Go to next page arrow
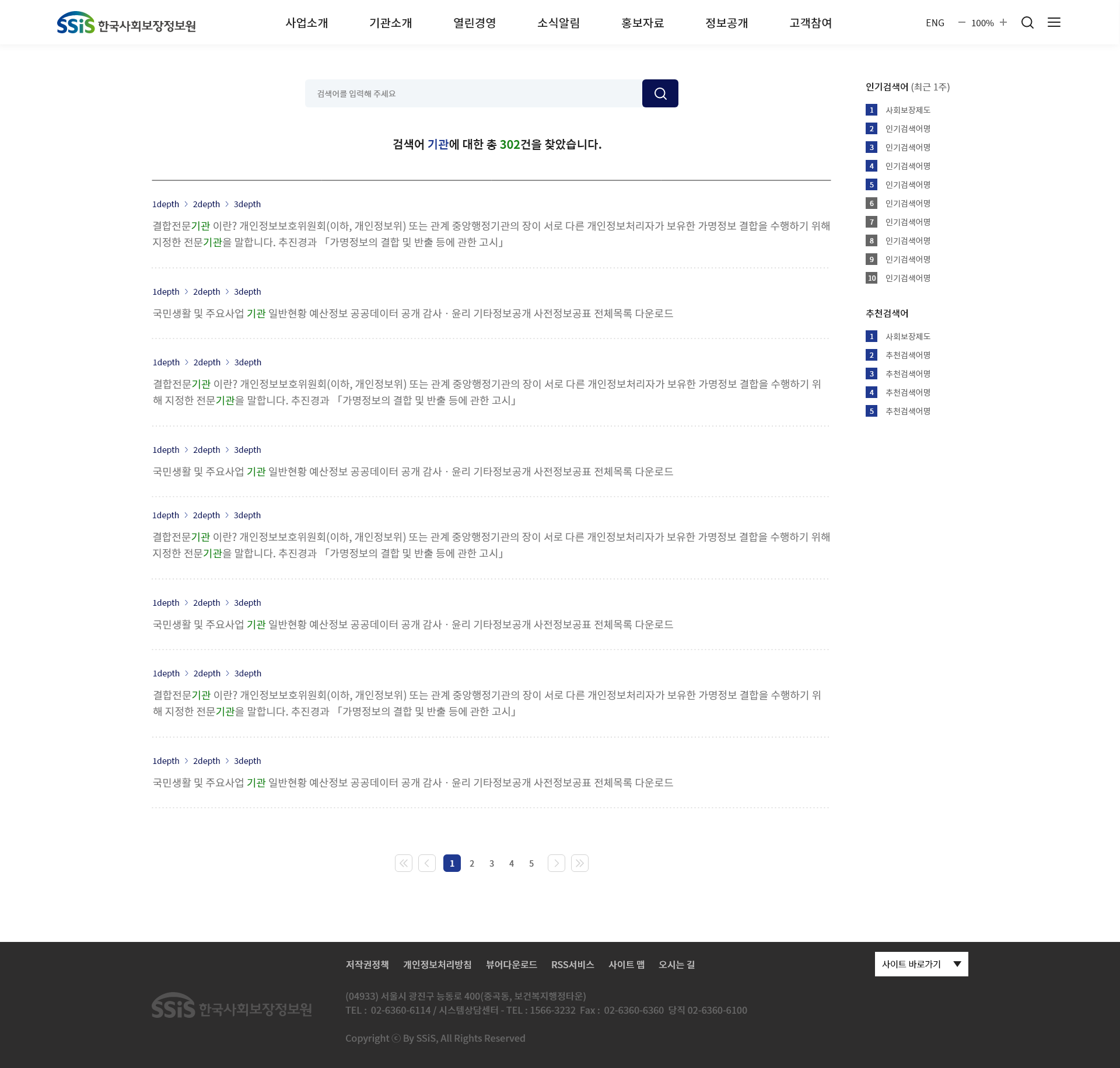 coord(556,863)
